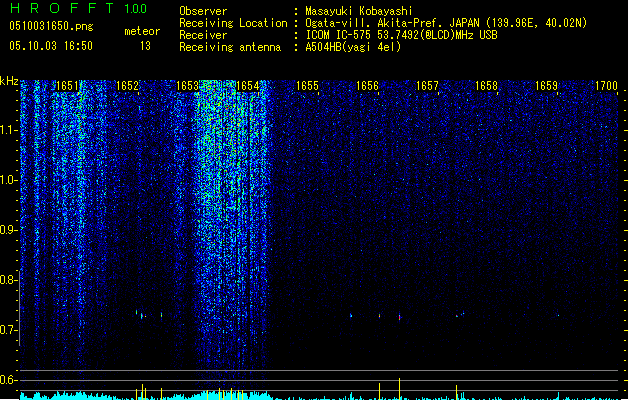Click the 1653 time marker

pyautogui.click(x=187, y=86)
